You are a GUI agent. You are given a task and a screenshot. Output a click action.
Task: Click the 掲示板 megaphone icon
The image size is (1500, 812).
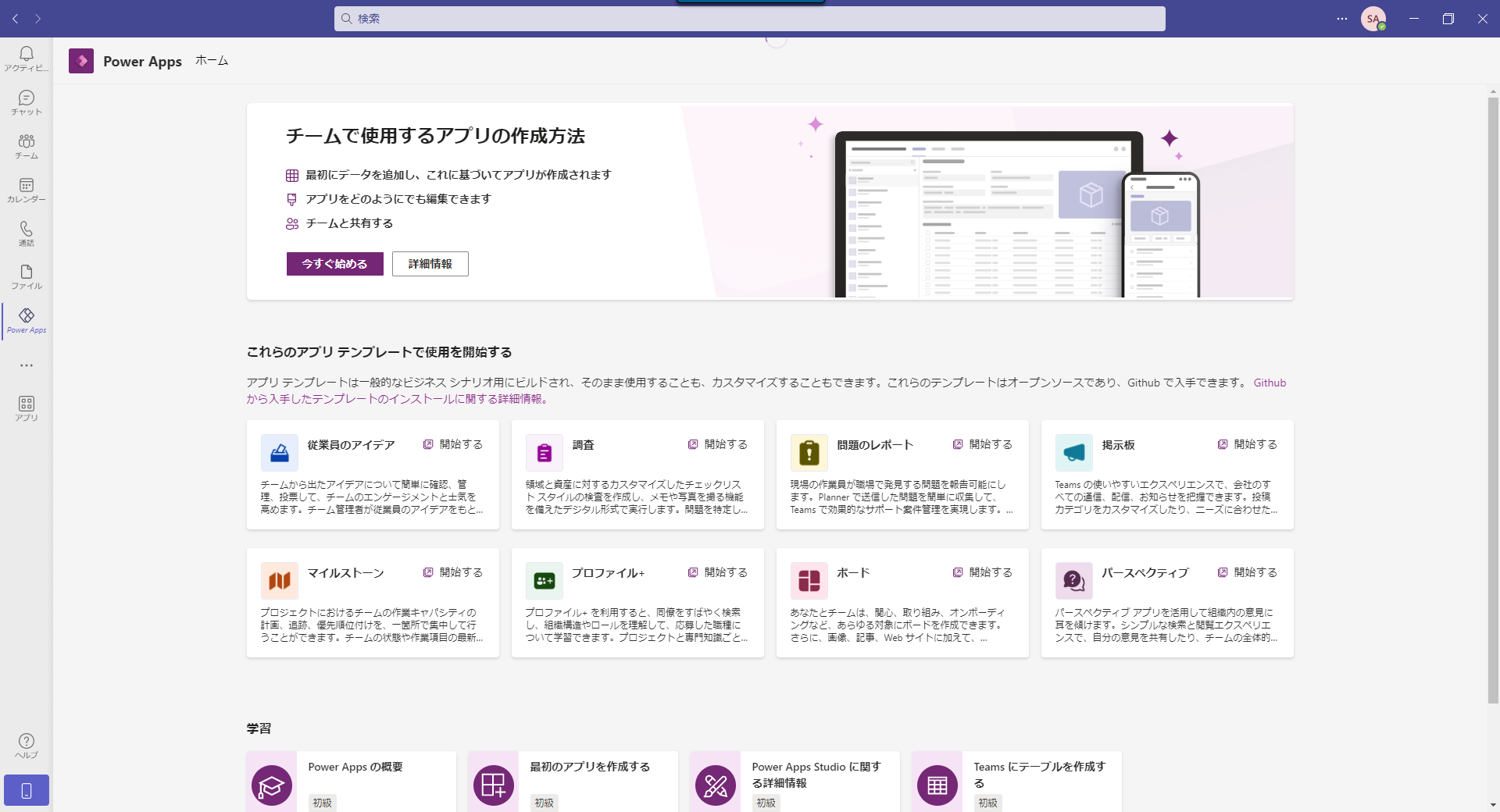pos(1074,453)
